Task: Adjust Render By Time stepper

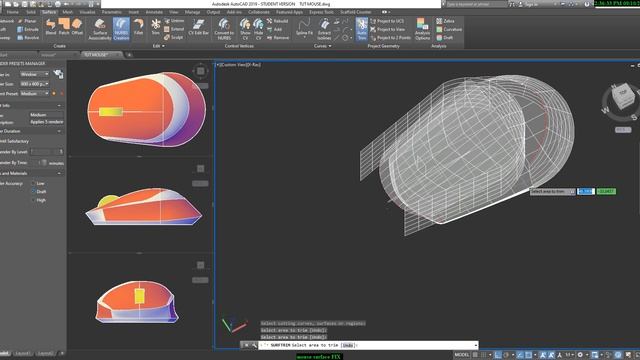Action: pos(43,163)
